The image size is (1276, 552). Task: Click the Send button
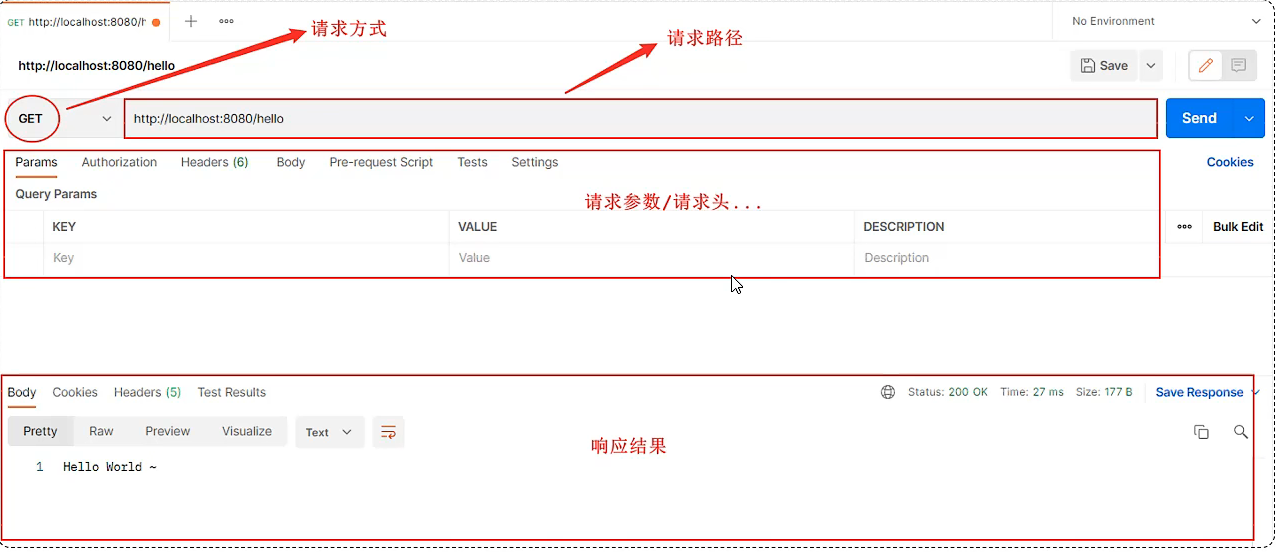[1200, 118]
